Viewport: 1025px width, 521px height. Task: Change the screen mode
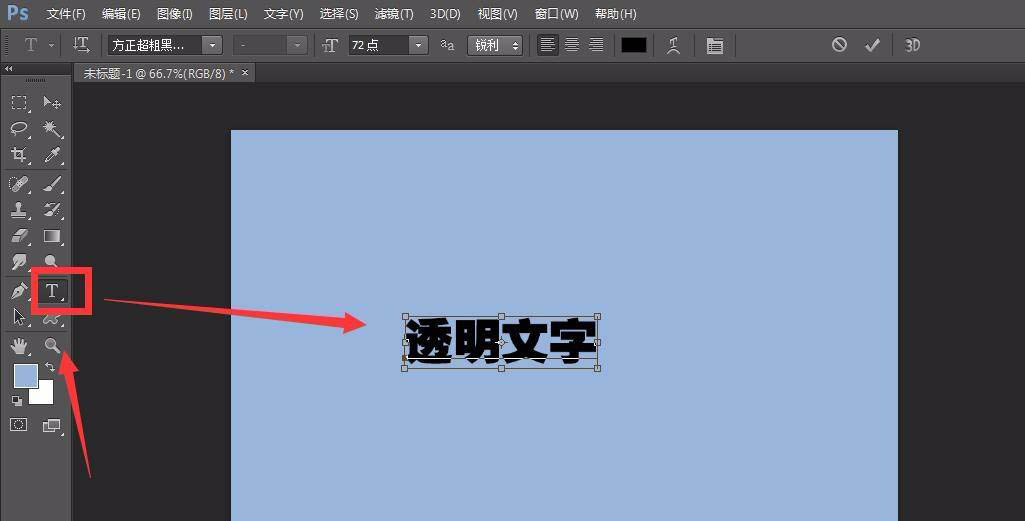pyautogui.click(x=52, y=426)
